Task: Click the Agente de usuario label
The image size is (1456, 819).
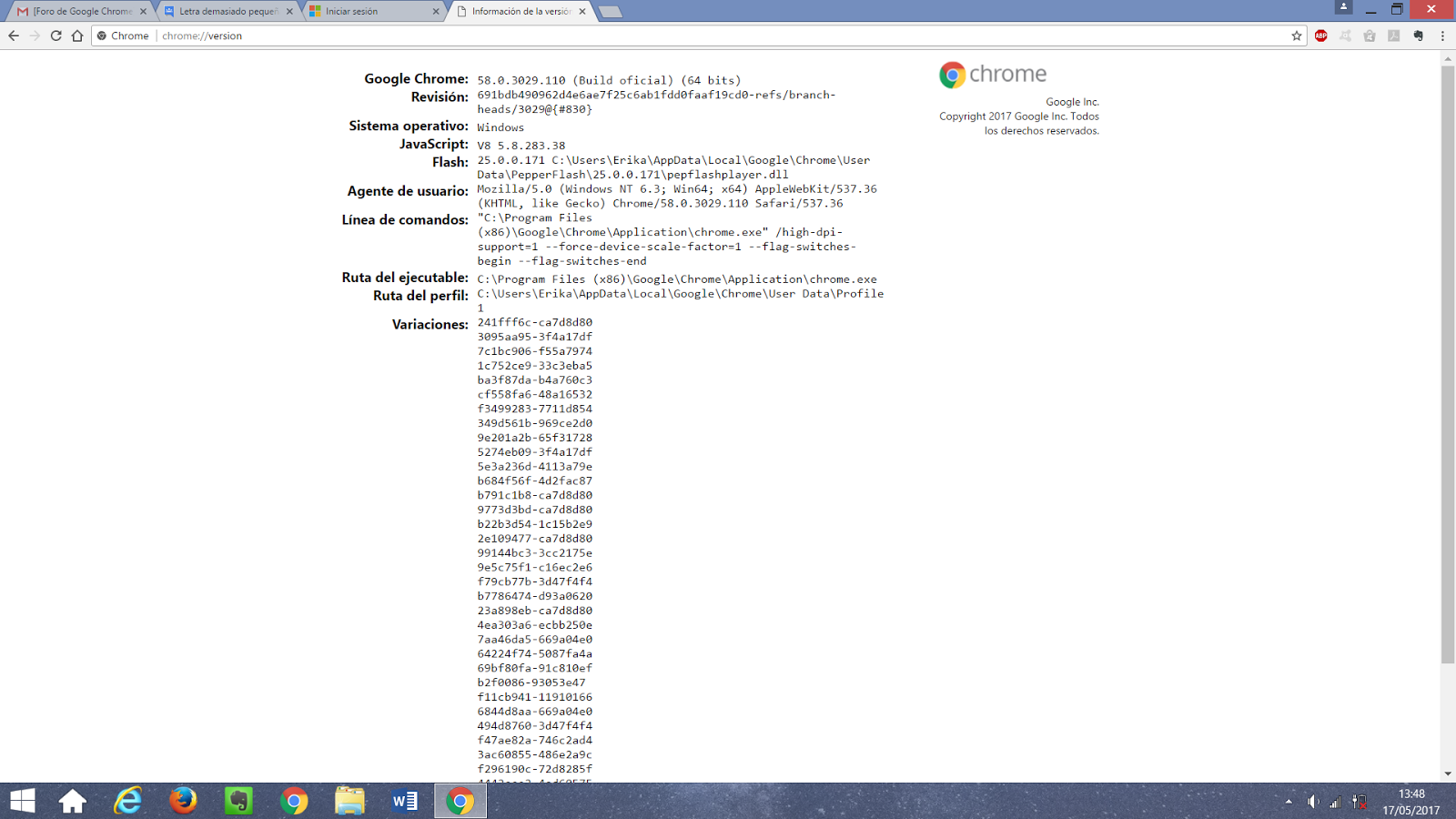Action: [x=408, y=191]
